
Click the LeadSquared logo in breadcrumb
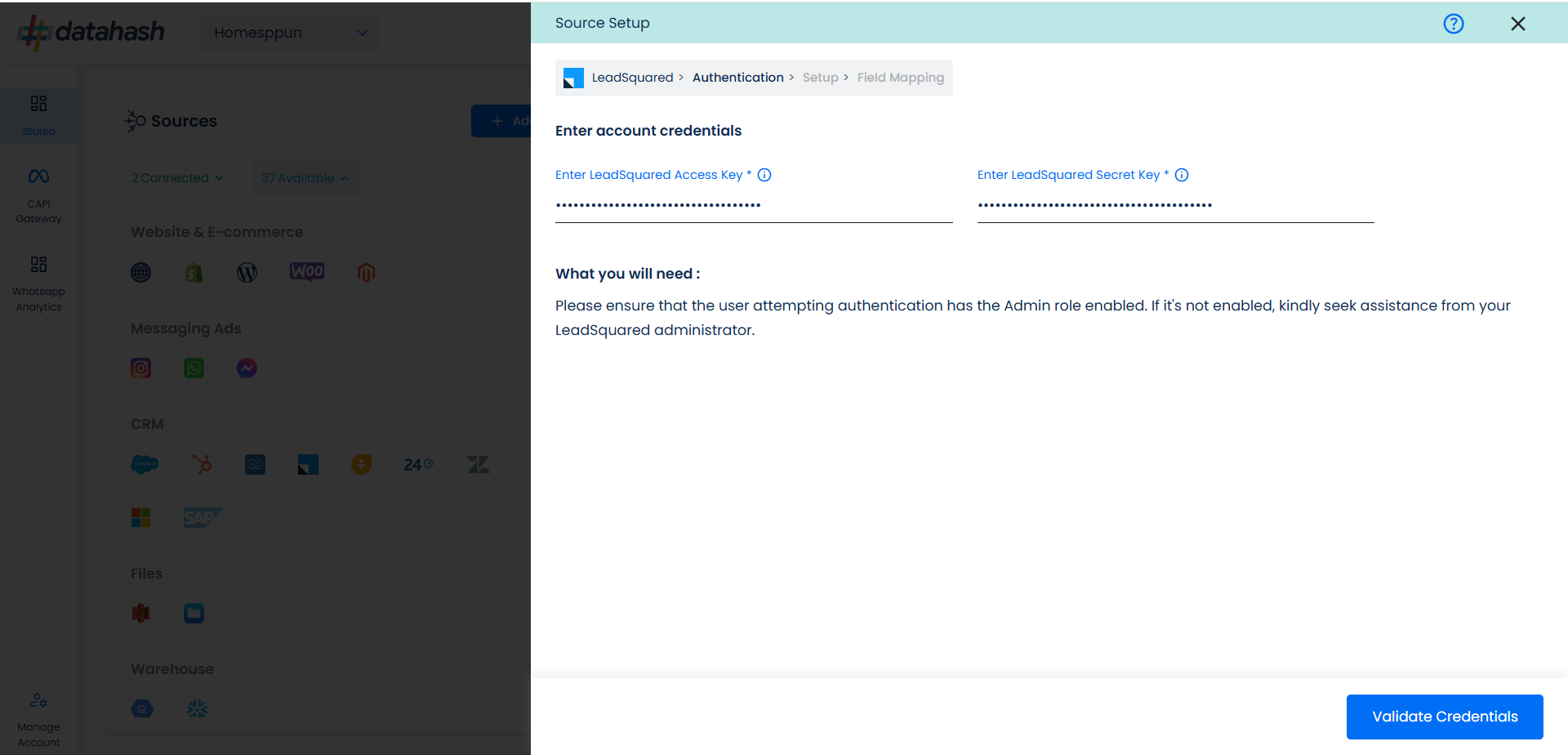coord(573,78)
